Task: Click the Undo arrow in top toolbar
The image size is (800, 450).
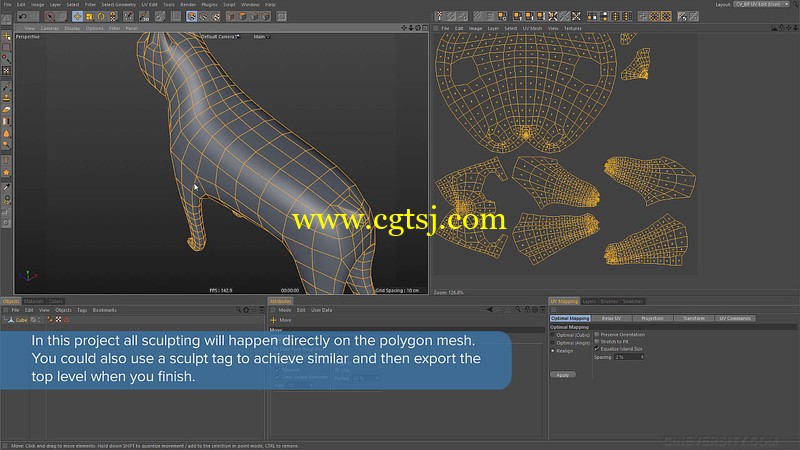Action: point(23,17)
